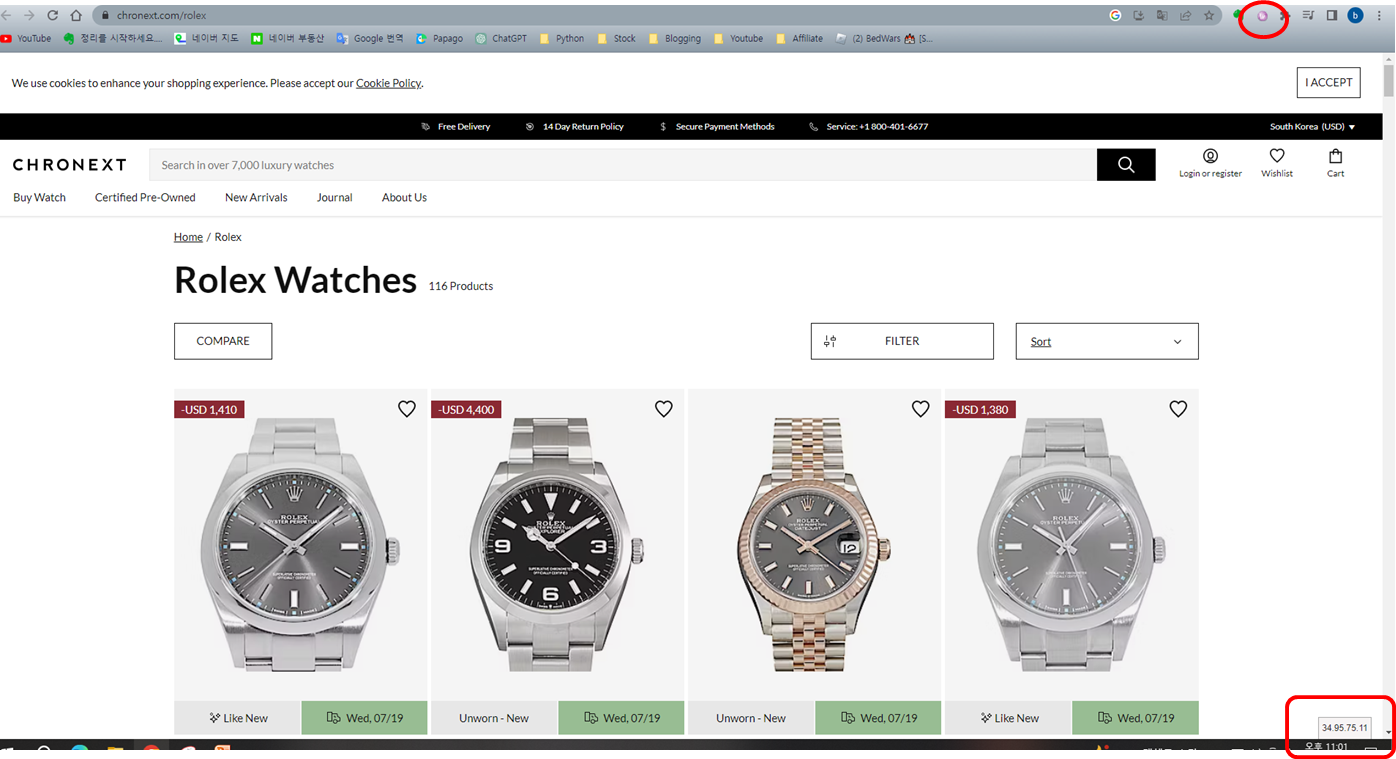Accept cookies with I ACCEPT button
1396x759 pixels.
coord(1329,83)
